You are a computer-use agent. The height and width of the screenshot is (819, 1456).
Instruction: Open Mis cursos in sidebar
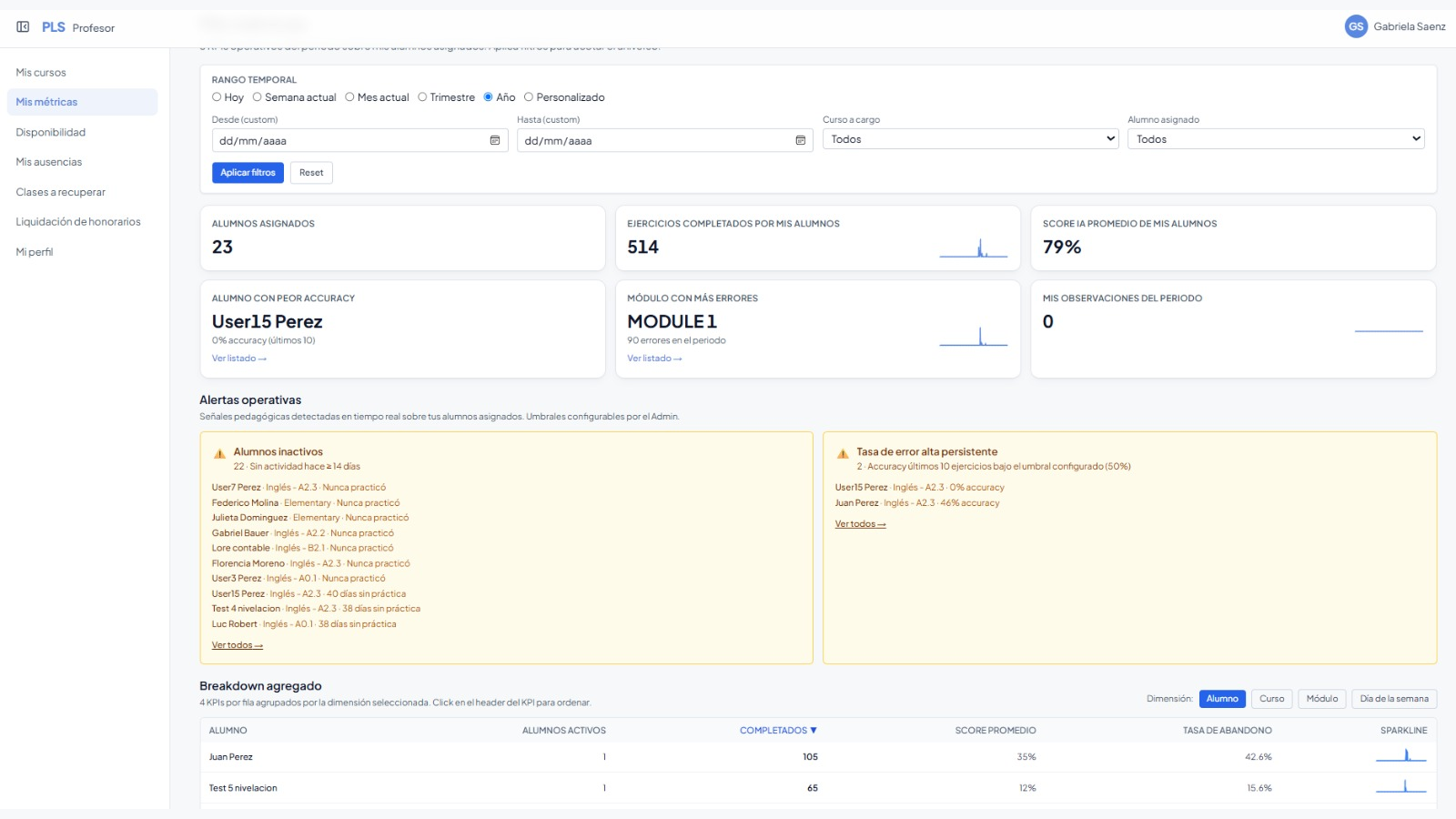(41, 73)
